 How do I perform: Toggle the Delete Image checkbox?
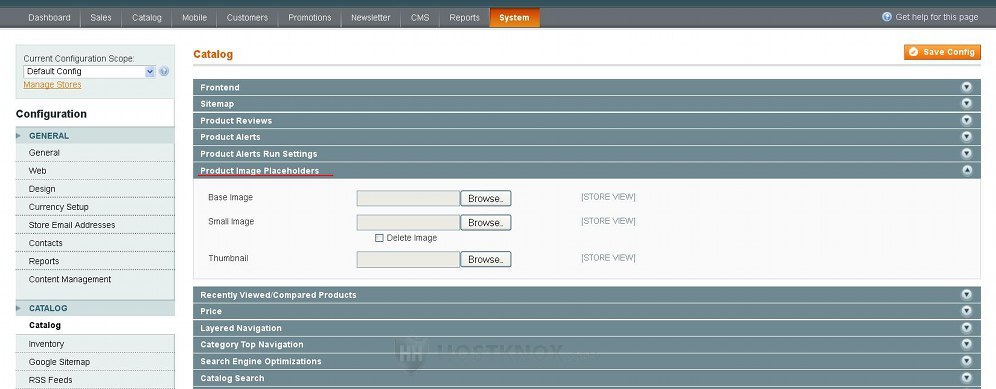point(379,238)
